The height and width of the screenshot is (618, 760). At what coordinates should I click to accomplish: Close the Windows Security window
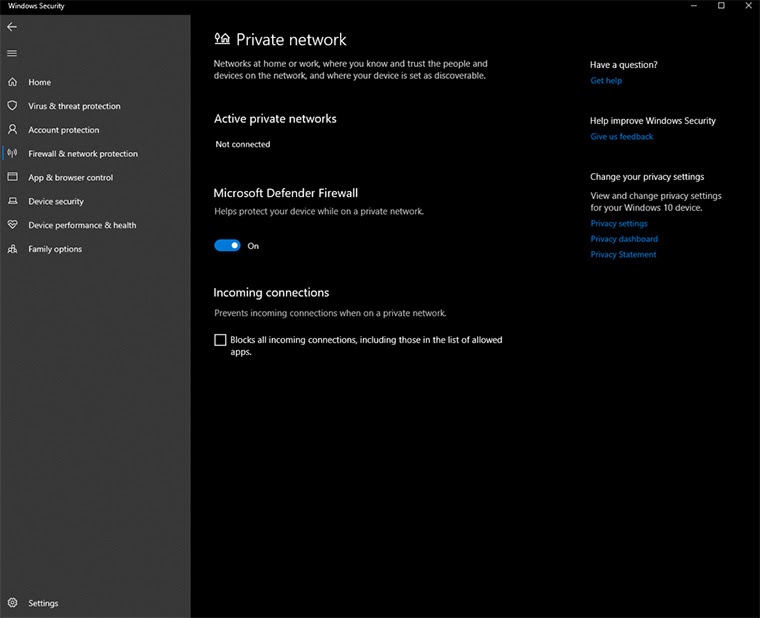point(748,6)
